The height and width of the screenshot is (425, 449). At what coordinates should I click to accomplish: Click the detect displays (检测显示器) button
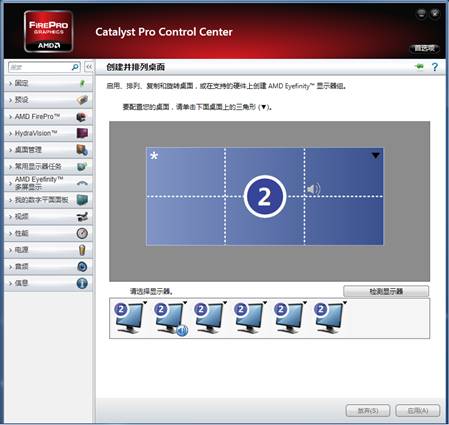click(x=386, y=291)
